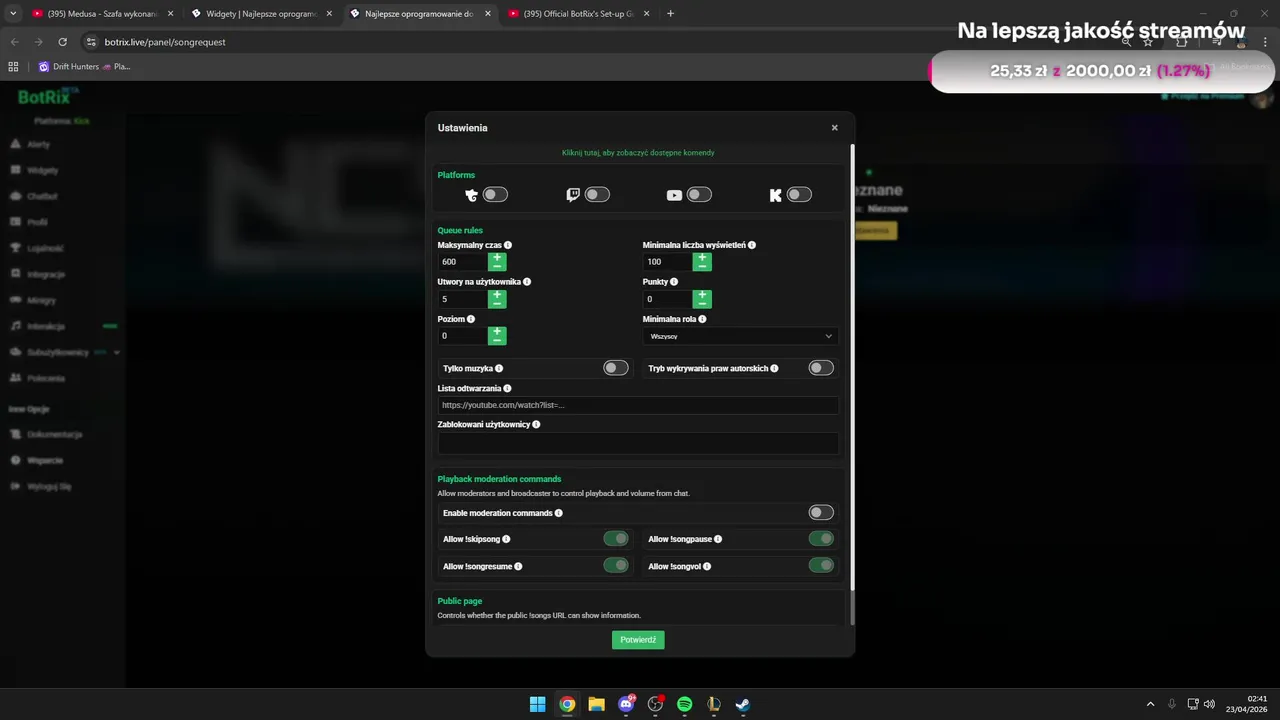Image resolution: width=1280 pixels, height=720 pixels.
Task: Click info icon next to Punkty
Action: [x=674, y=282]
